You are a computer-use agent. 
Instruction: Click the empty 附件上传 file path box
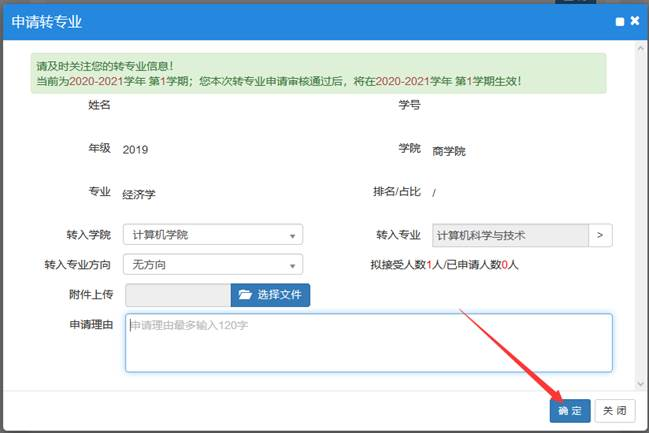[177, 295]
